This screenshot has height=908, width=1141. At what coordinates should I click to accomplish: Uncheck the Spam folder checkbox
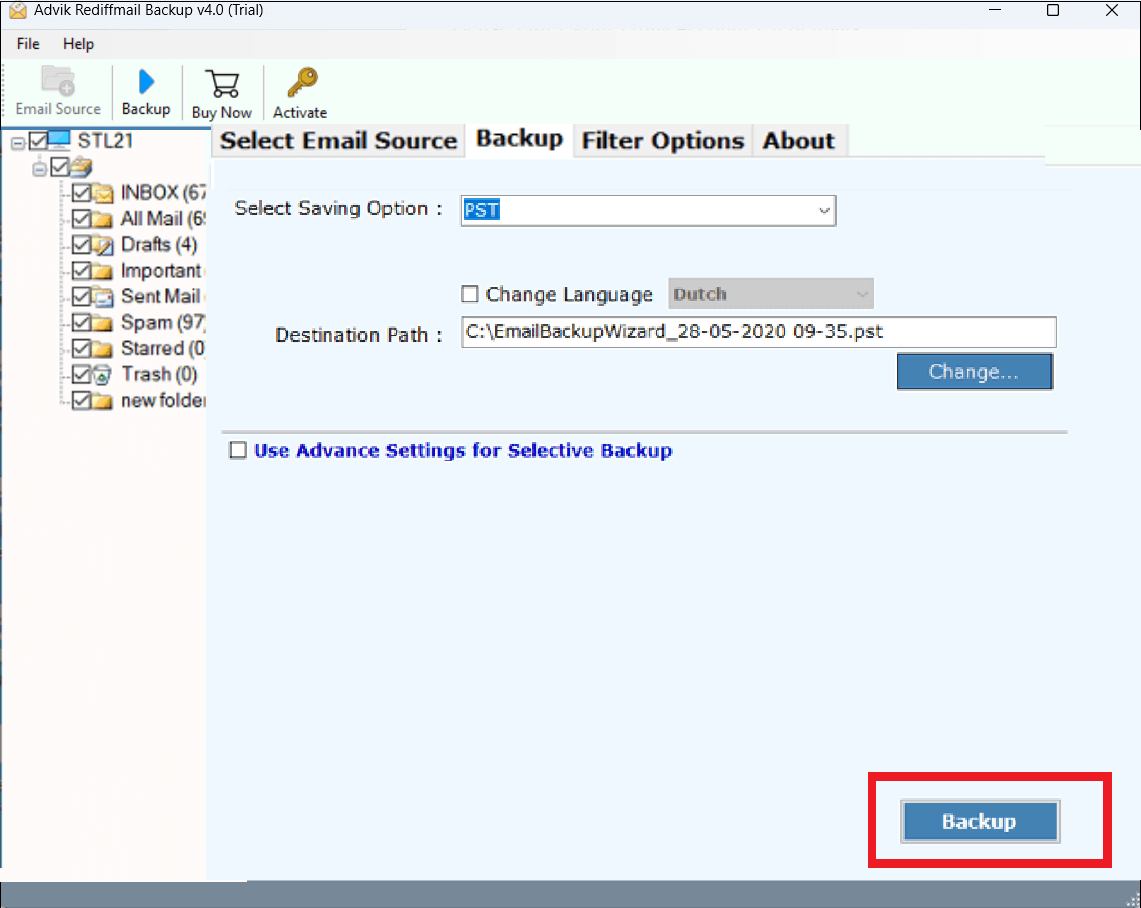click(82, 322)
